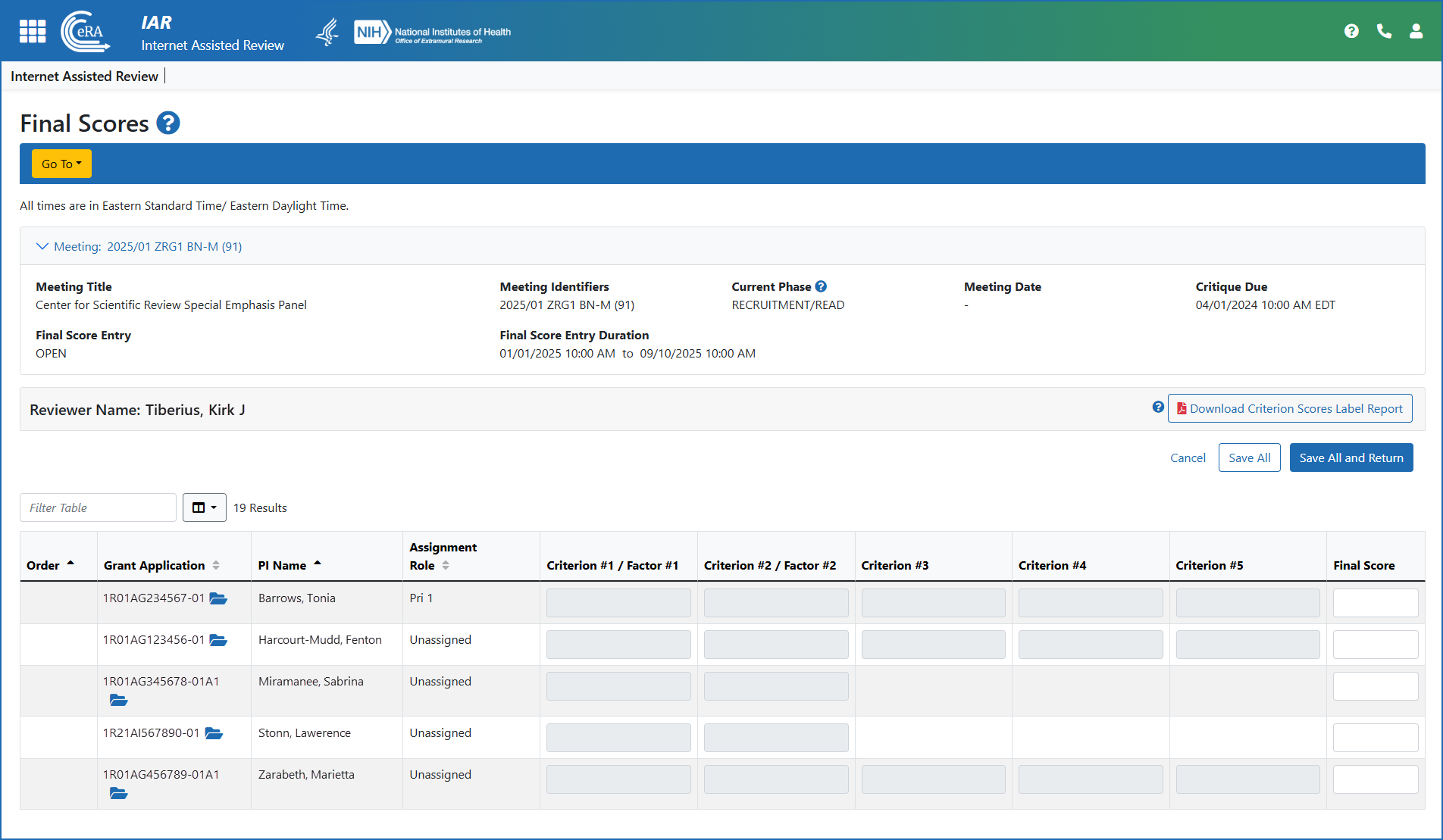Open folder icon for 1R01AG456789-01A1
The width and height of the screenshot is (1443, 840).
[x=118, y=793]
